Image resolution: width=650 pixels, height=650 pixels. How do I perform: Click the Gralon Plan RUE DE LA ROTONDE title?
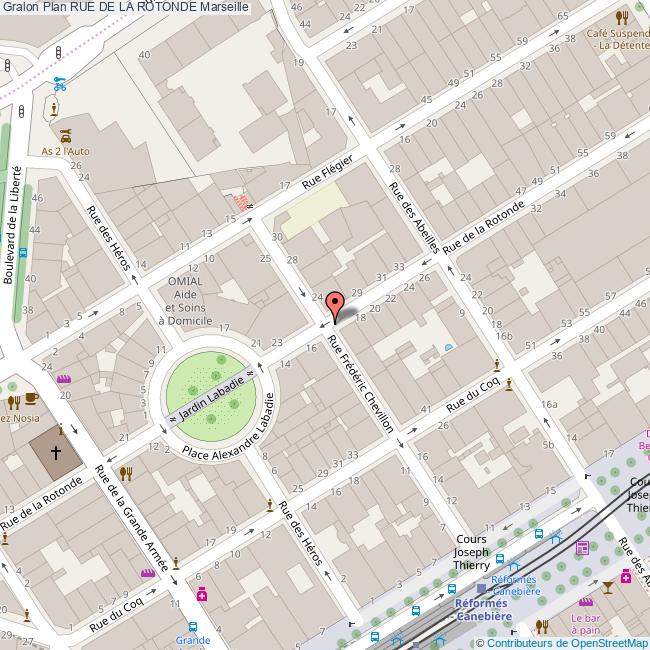126,8
